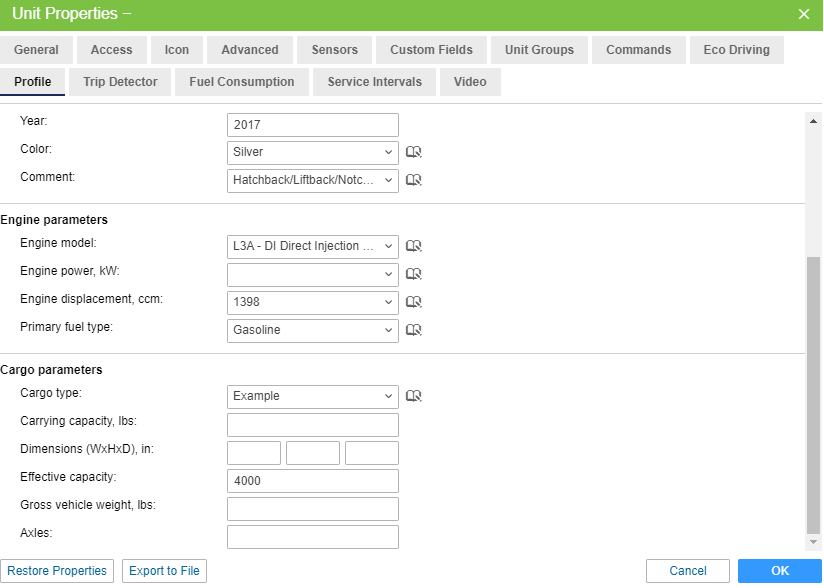Switch to the Sensors tab
The width and height of the screenshot is (824, 588).
[334, 50]
